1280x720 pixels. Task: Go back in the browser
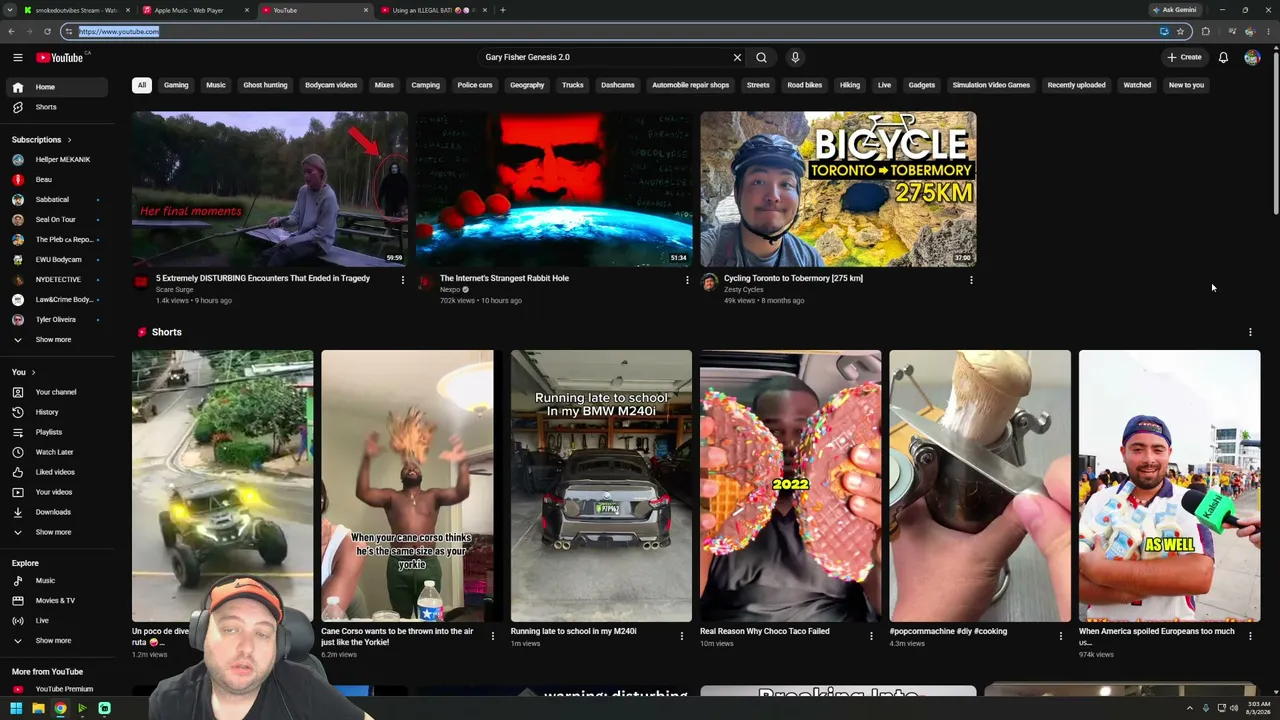tap(11, 31)
